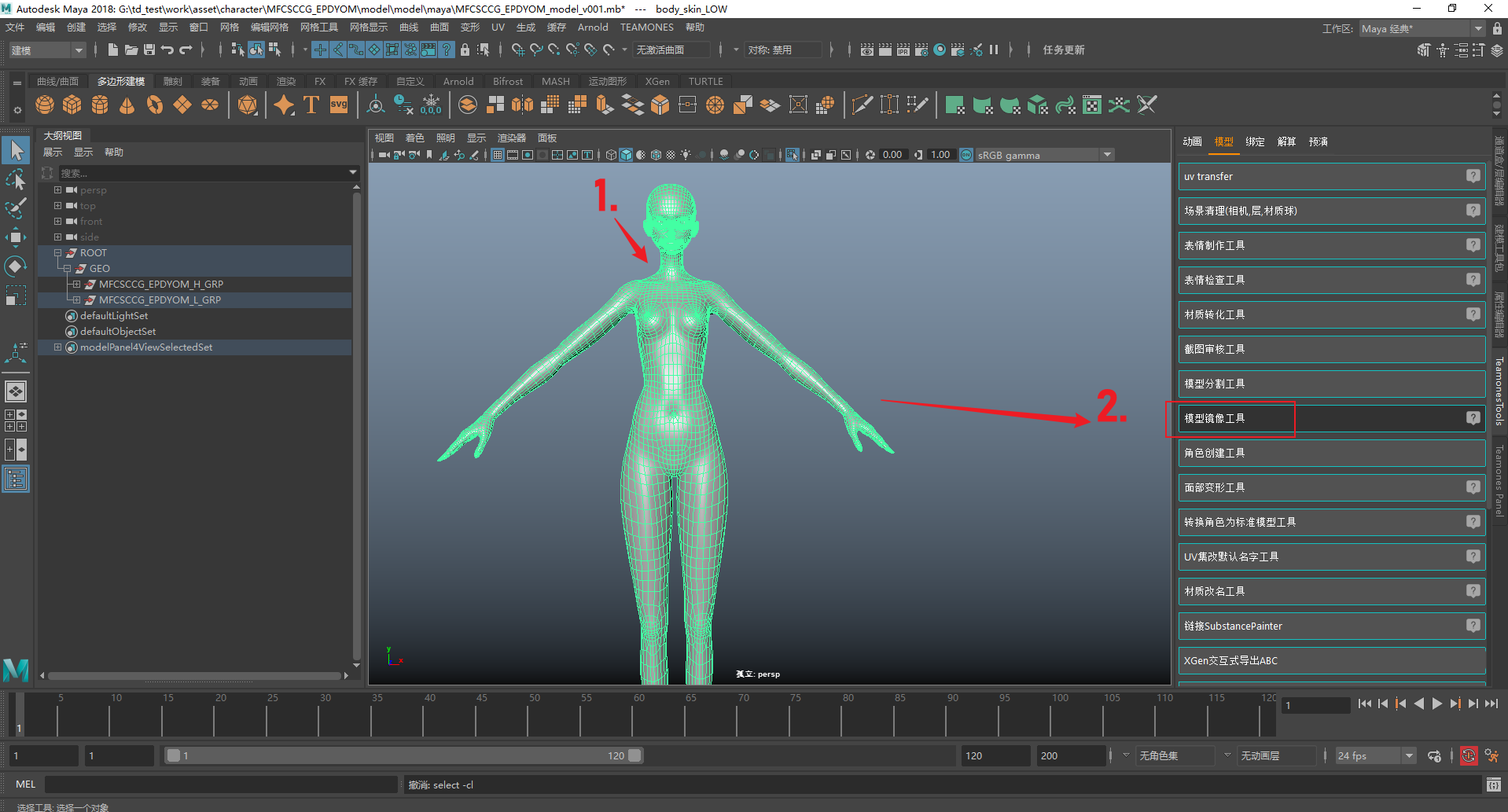
Task: Toggle the auto keyframe button
Action: click(x=1469, y=755)
